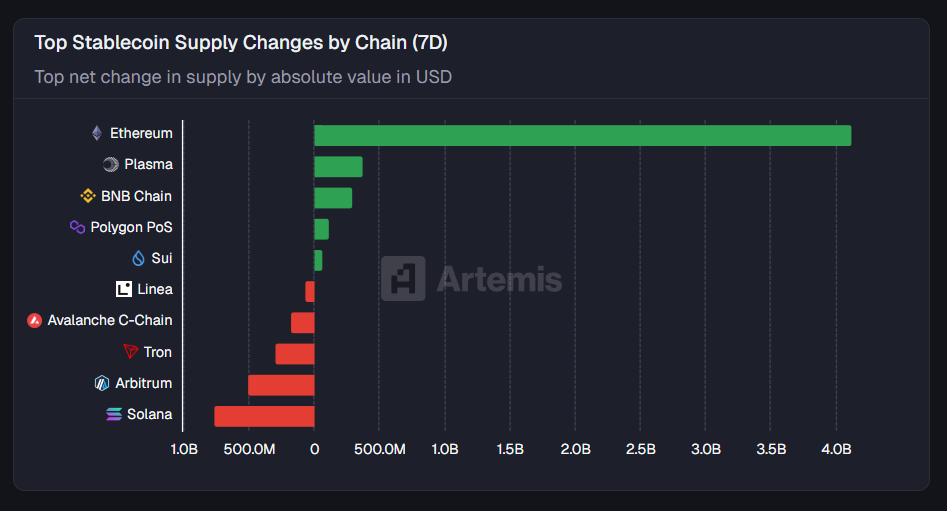The height and width of the screenshot is (511, 947).
Task: Click the Sui droplet icon
Action: tap(139, 258)
